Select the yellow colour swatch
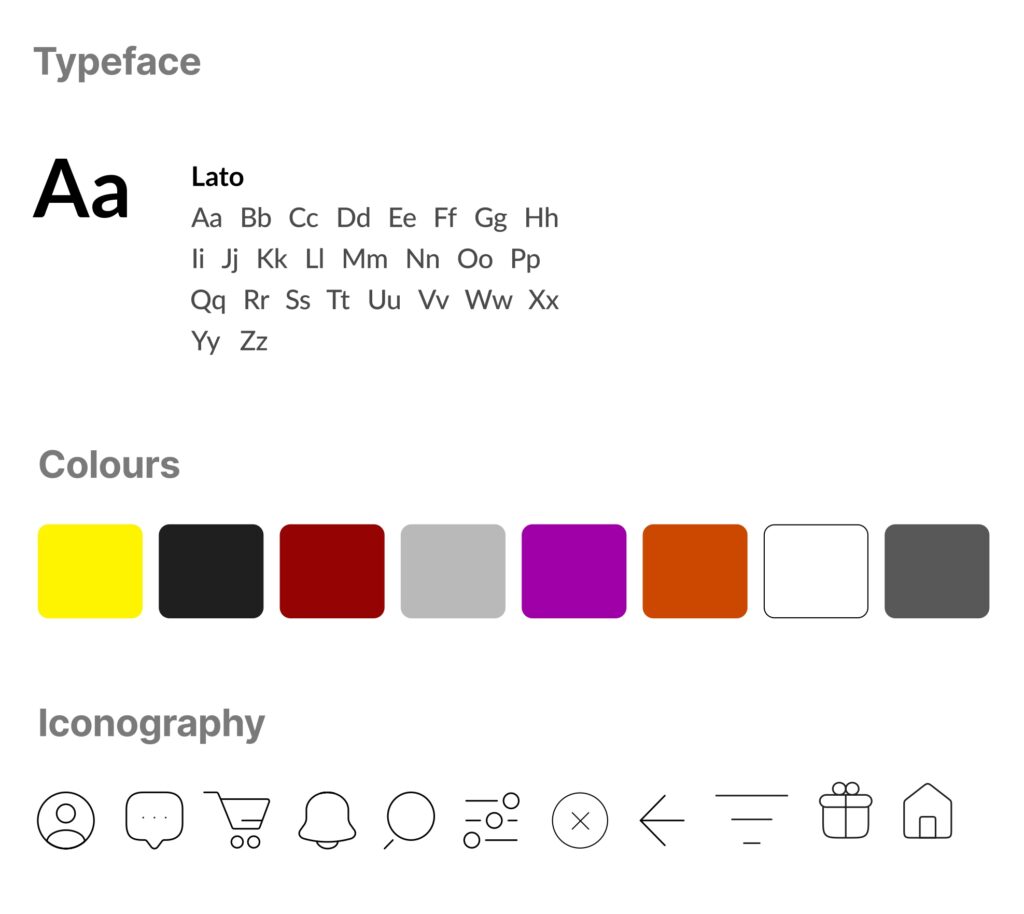Viewport: 1024px width, 914px height. point(90,571)
